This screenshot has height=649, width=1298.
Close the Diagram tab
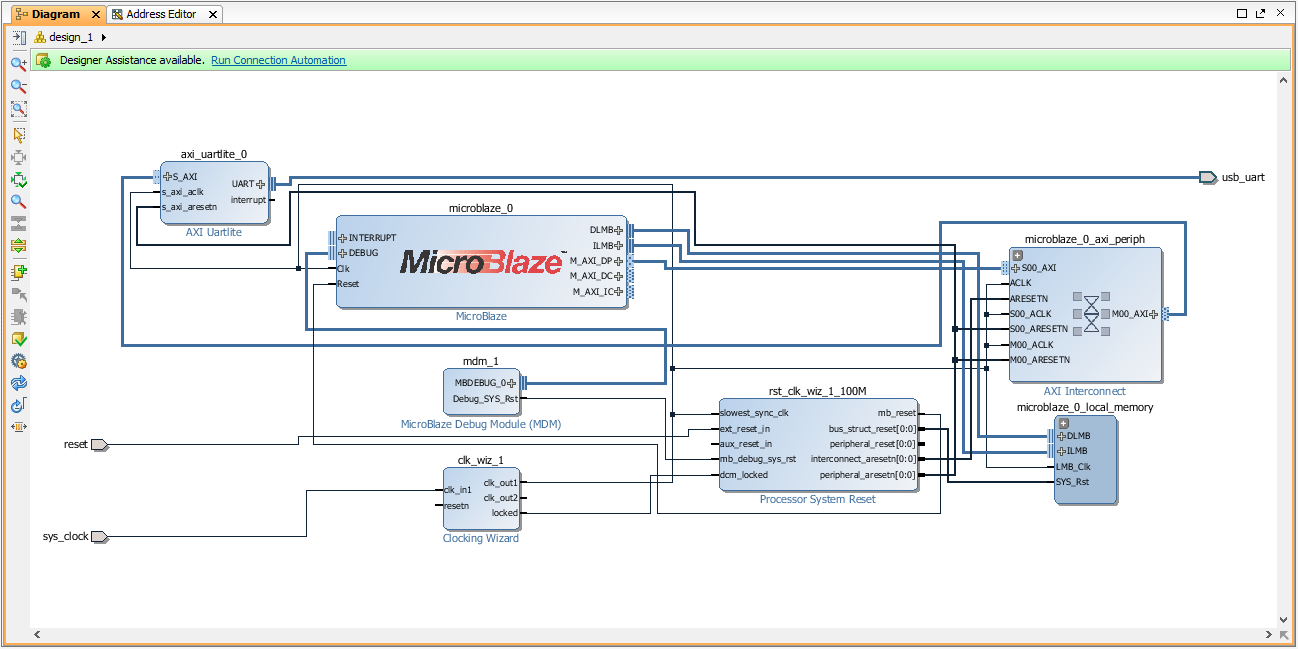96,14
